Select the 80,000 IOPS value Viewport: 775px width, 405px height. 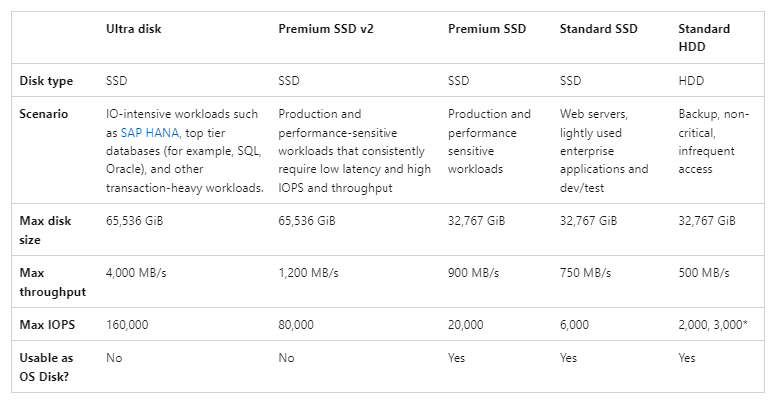tap(296, 324)
